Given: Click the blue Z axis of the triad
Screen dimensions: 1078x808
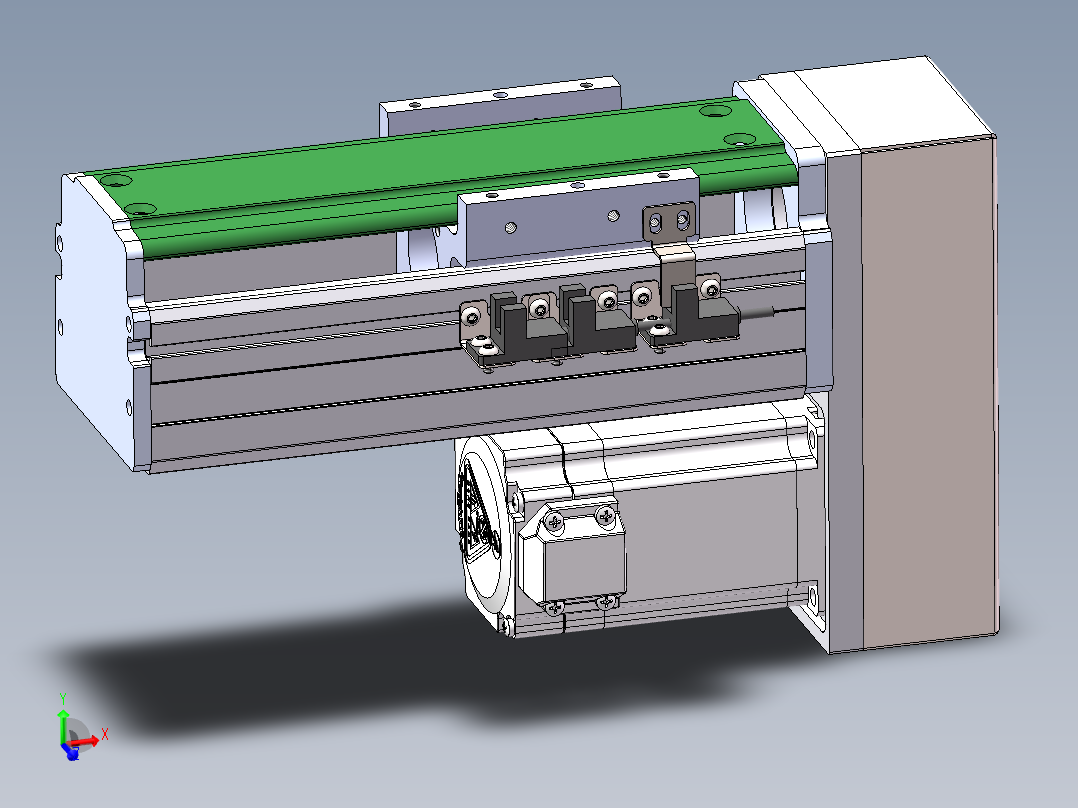Looking at the screenshot, I should coord(72,752).
